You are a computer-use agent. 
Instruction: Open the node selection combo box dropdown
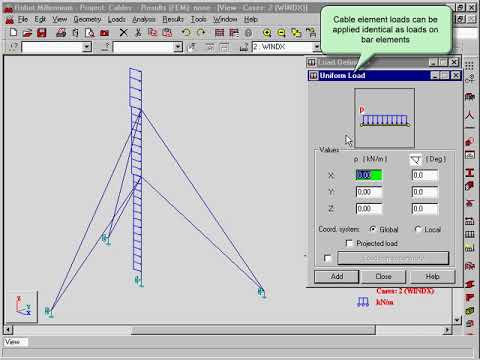(87, 47)
